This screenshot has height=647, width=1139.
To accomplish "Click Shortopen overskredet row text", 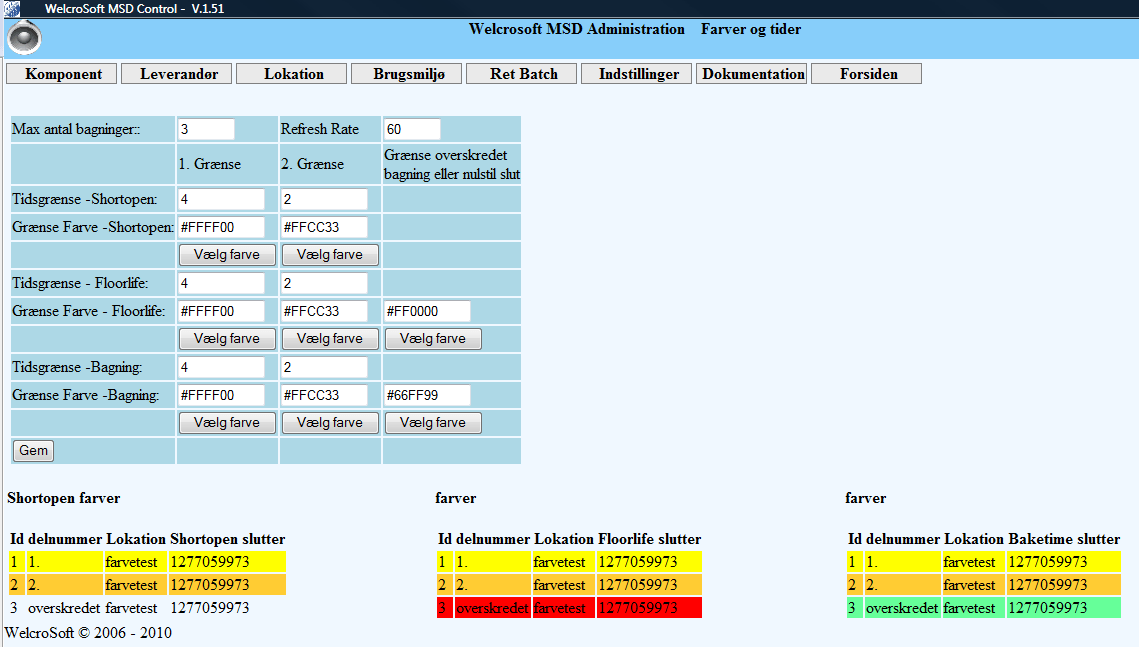I will pos(65,608).
